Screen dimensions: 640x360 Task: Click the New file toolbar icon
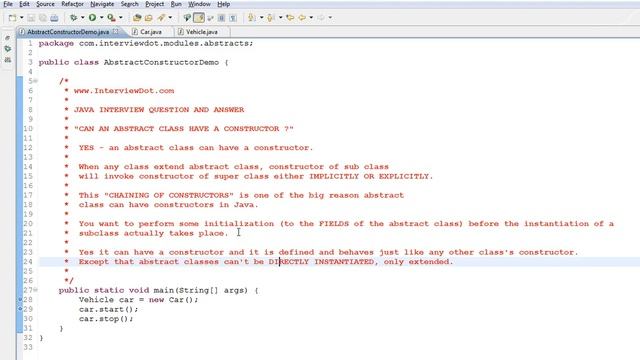[13, 18]
